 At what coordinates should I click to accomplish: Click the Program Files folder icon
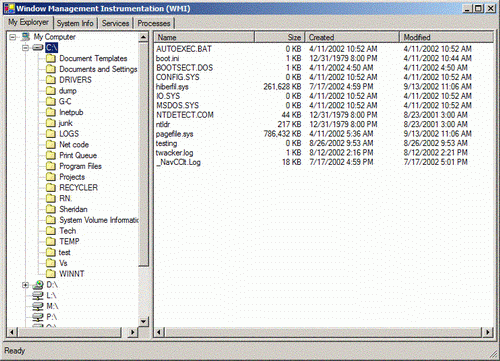coord(51,166)
